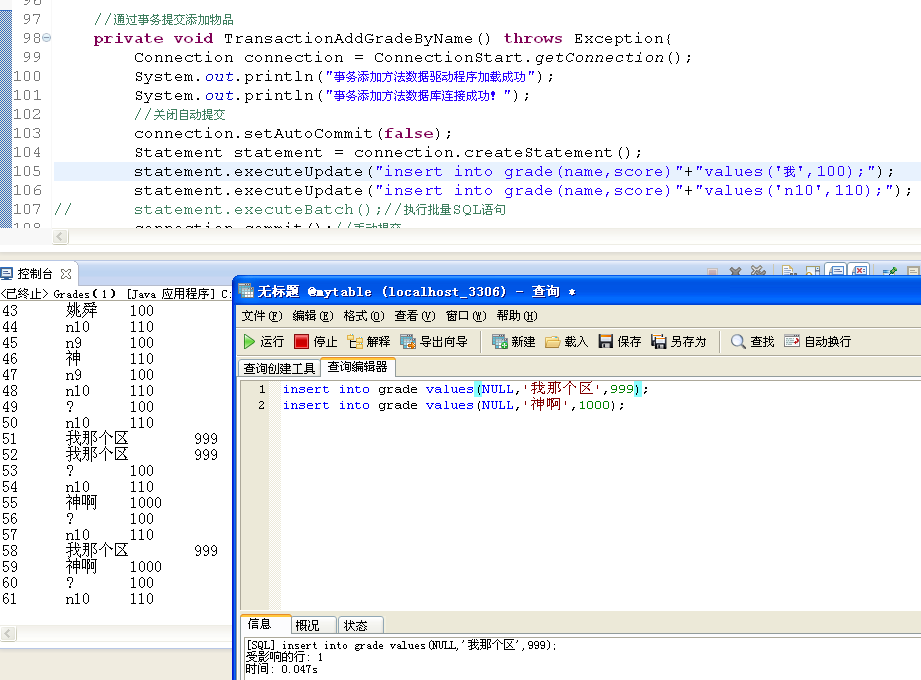The width and height of the screenshot is (921, 680).
Task: Click the ConnectionStart.getConnection code line 99
Action: coord(413,58)
